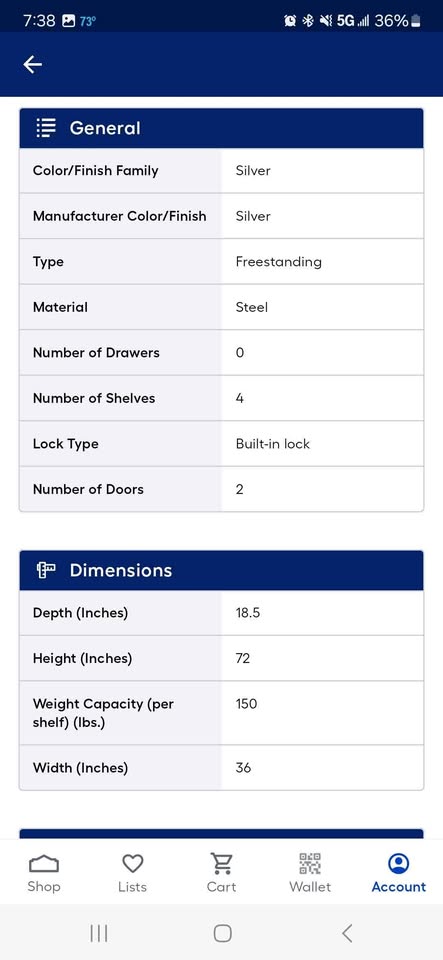This screenshot has height=960, width=443.
Task: Tap the battery percentage in status bar
Action: (x=391, y=20)
